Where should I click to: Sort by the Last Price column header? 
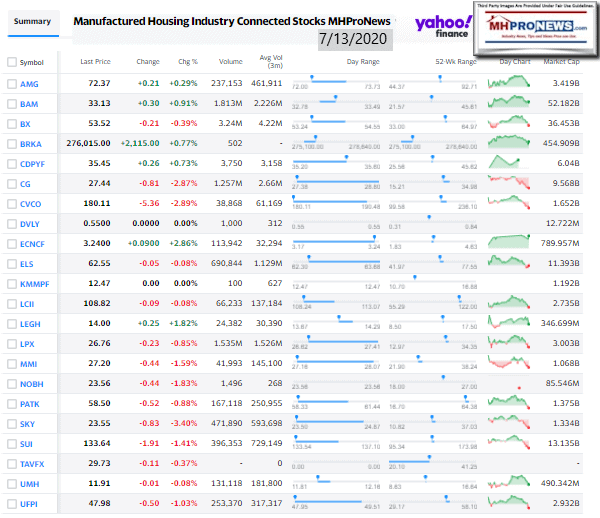pyautogui.click(x=95, y=62)
